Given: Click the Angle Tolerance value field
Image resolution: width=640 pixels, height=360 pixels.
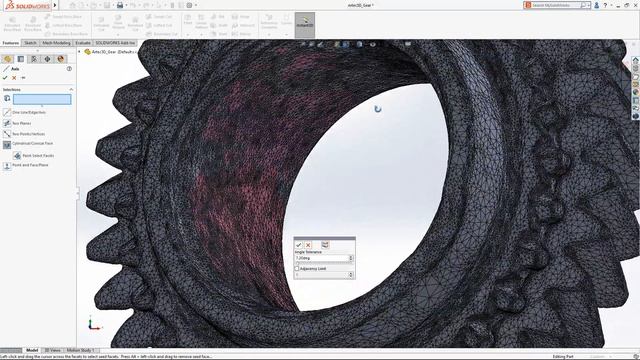Looking at the screenshot, I should coord(321,258).
